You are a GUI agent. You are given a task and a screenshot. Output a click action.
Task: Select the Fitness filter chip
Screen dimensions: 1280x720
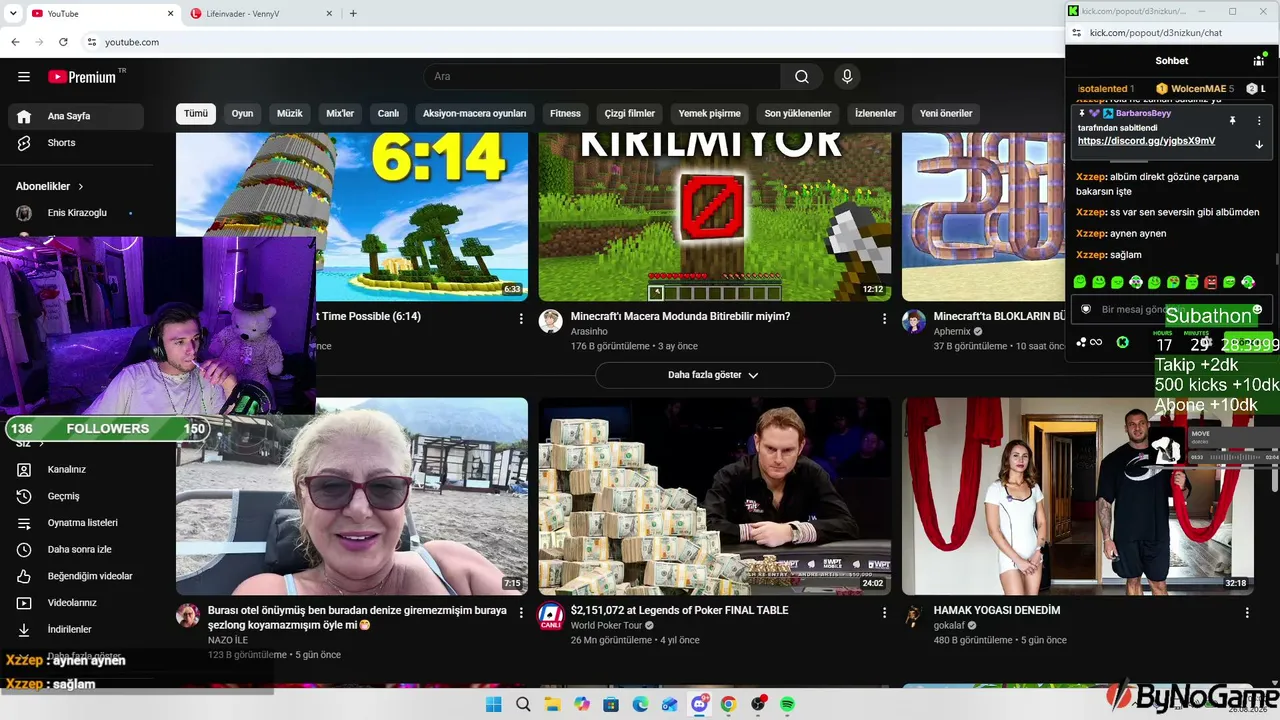565,114
